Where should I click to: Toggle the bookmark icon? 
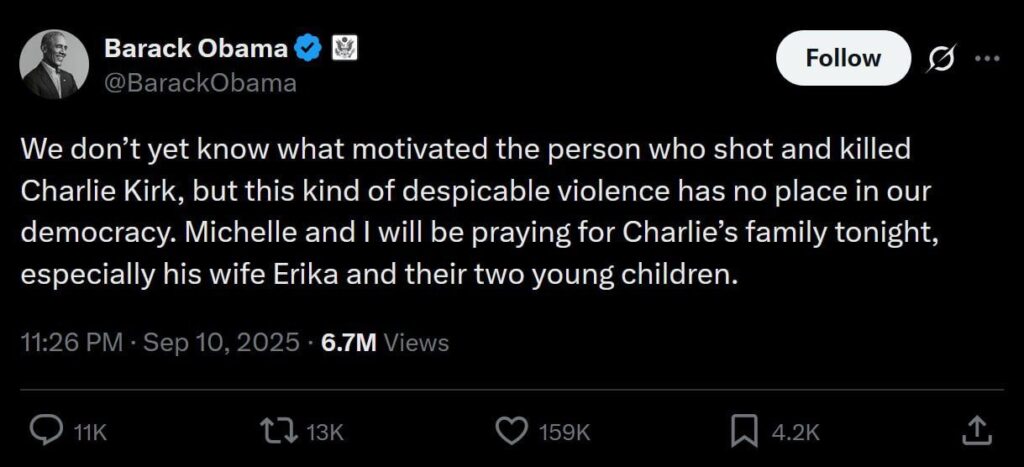[x=744, y=431]
